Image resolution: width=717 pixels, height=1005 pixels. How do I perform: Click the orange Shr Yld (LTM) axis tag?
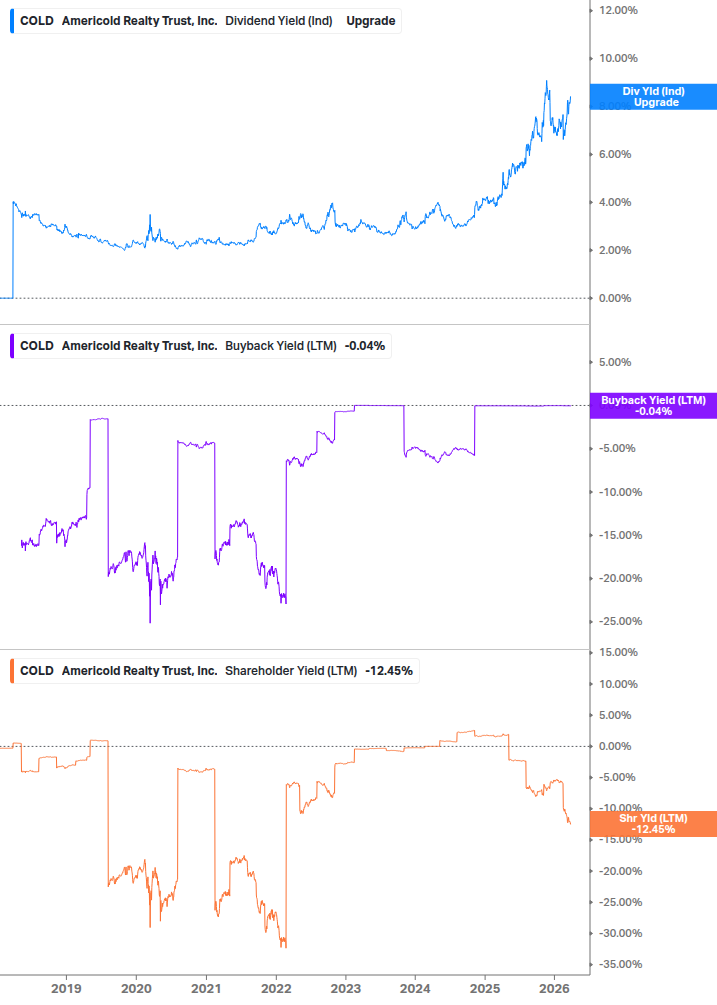(653, 824)
